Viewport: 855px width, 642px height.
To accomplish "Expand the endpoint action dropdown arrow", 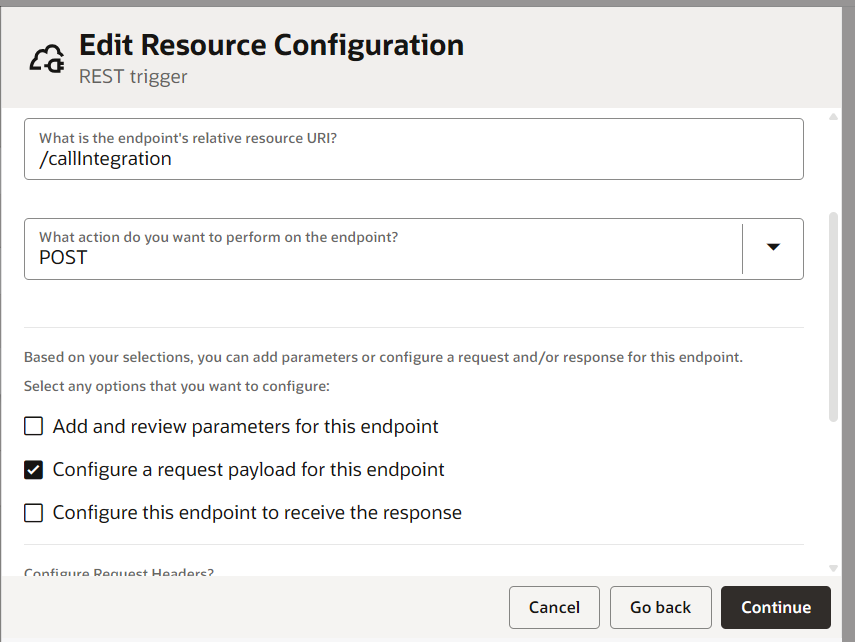I will [x=773, y=248].
